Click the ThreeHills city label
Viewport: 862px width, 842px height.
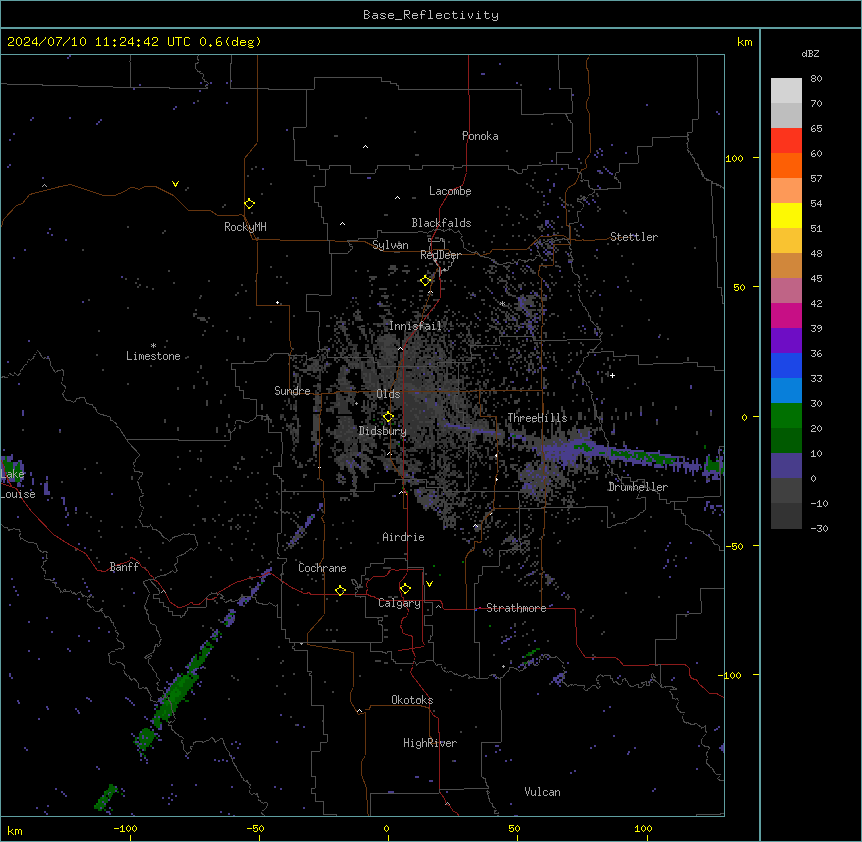[537, 418]
